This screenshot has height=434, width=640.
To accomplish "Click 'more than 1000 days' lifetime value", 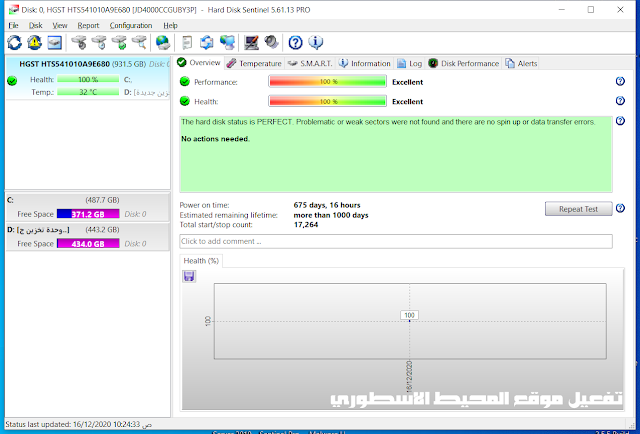I will tap(331, 215).
